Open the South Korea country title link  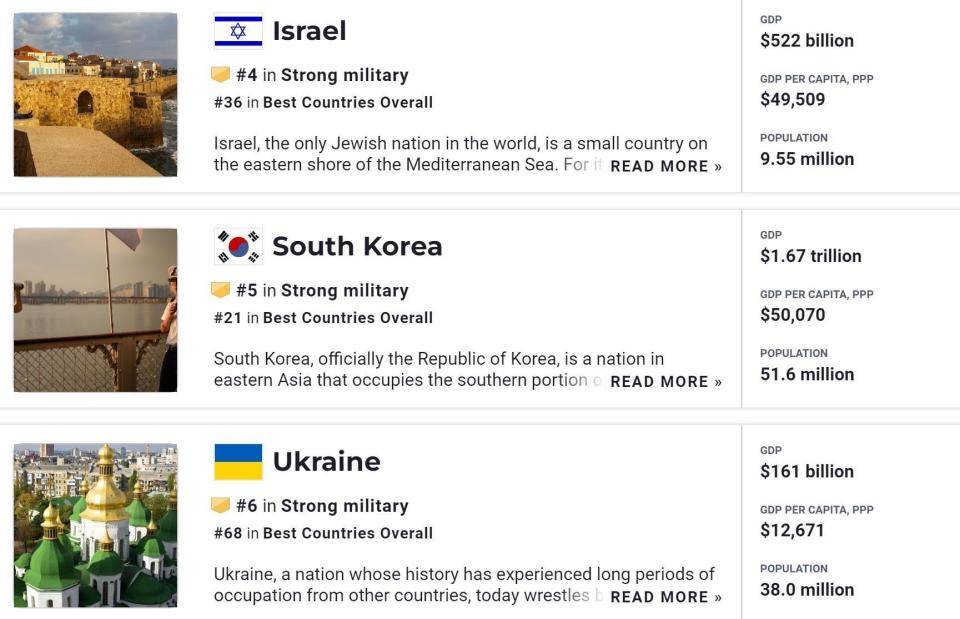[x=357, y=246]
